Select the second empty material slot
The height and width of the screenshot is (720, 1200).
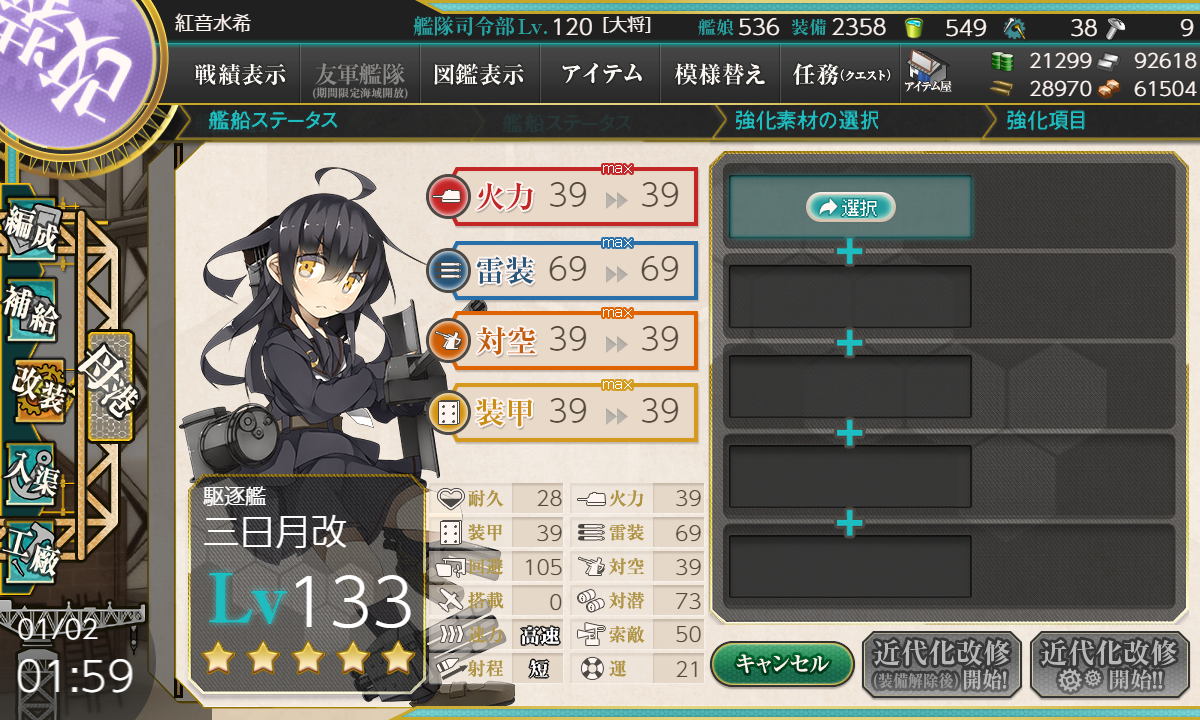pyautogui.click(x=850, y=297)
